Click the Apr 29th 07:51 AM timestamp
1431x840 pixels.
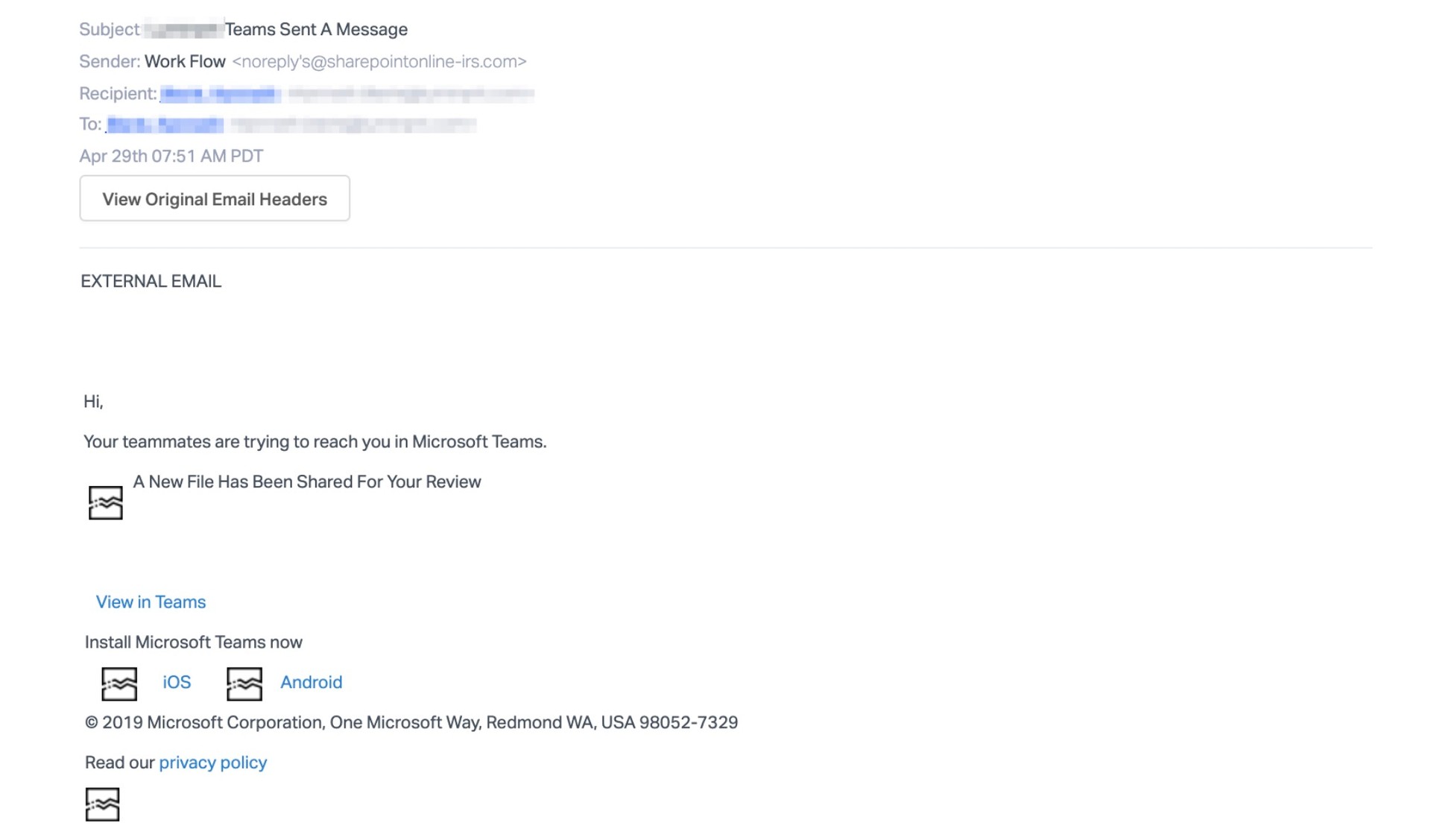pos(171,156)
